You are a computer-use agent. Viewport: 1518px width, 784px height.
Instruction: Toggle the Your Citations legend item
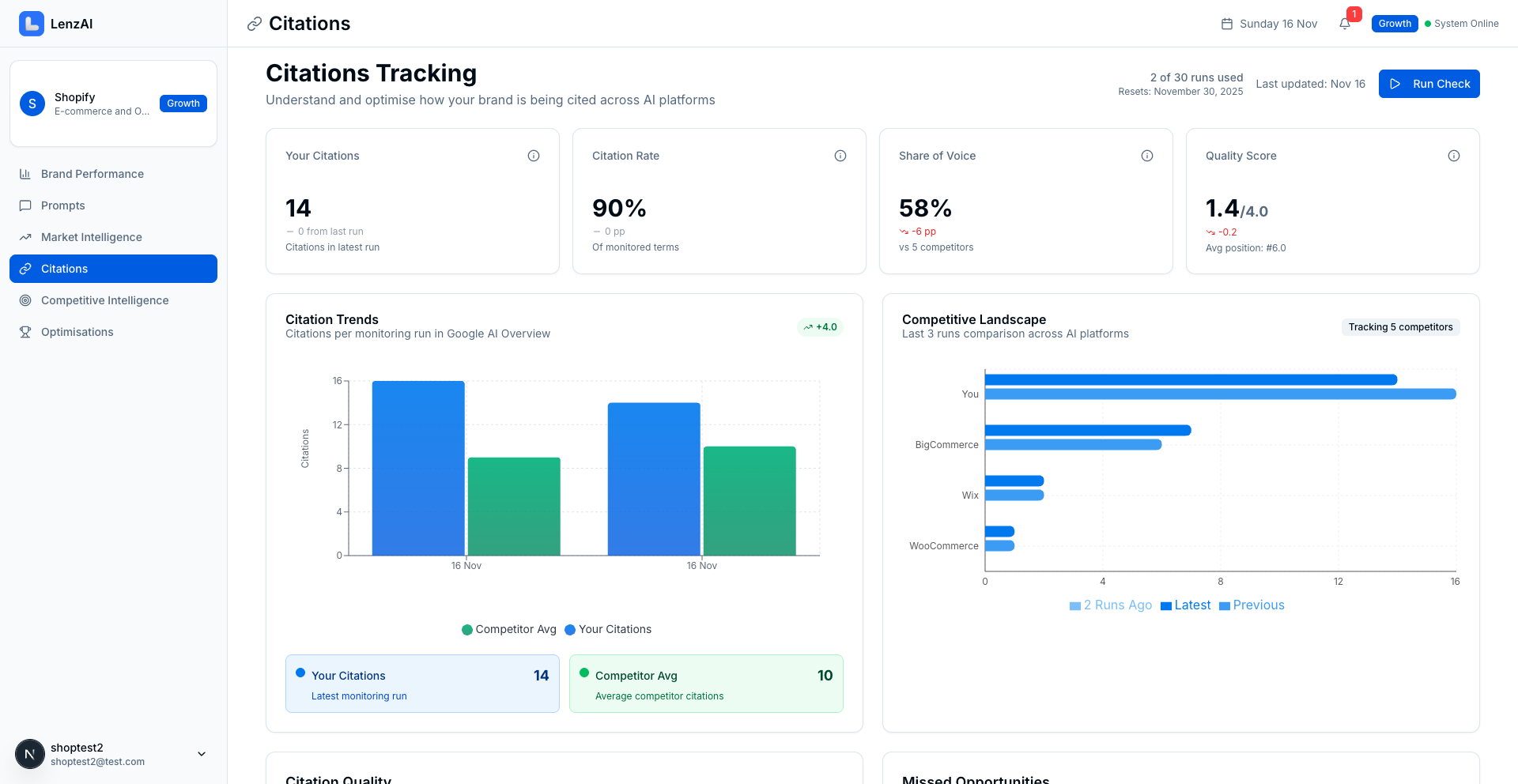pyautogui.click(x=609, y=629)
